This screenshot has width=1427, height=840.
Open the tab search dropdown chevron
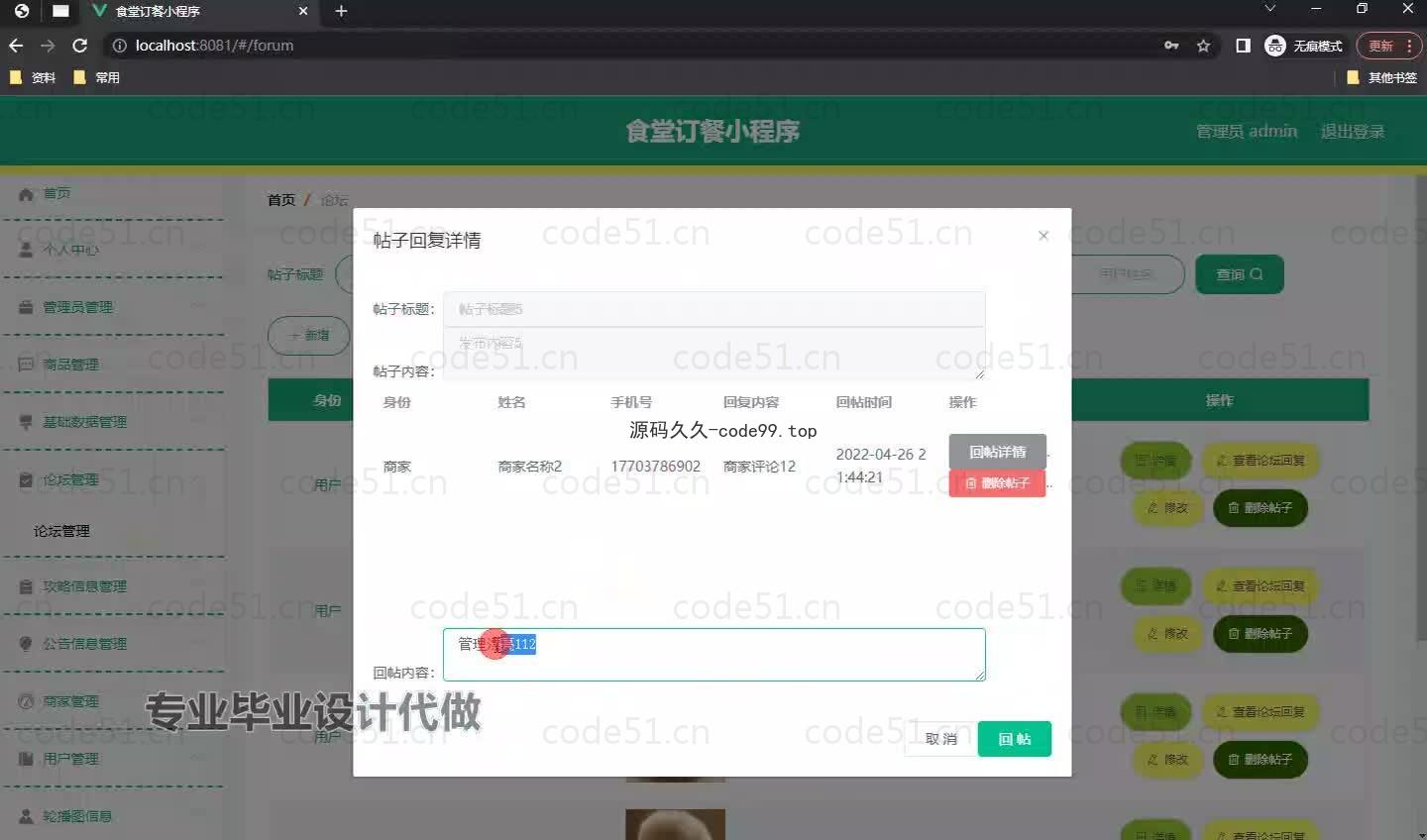click(1269, 9)
